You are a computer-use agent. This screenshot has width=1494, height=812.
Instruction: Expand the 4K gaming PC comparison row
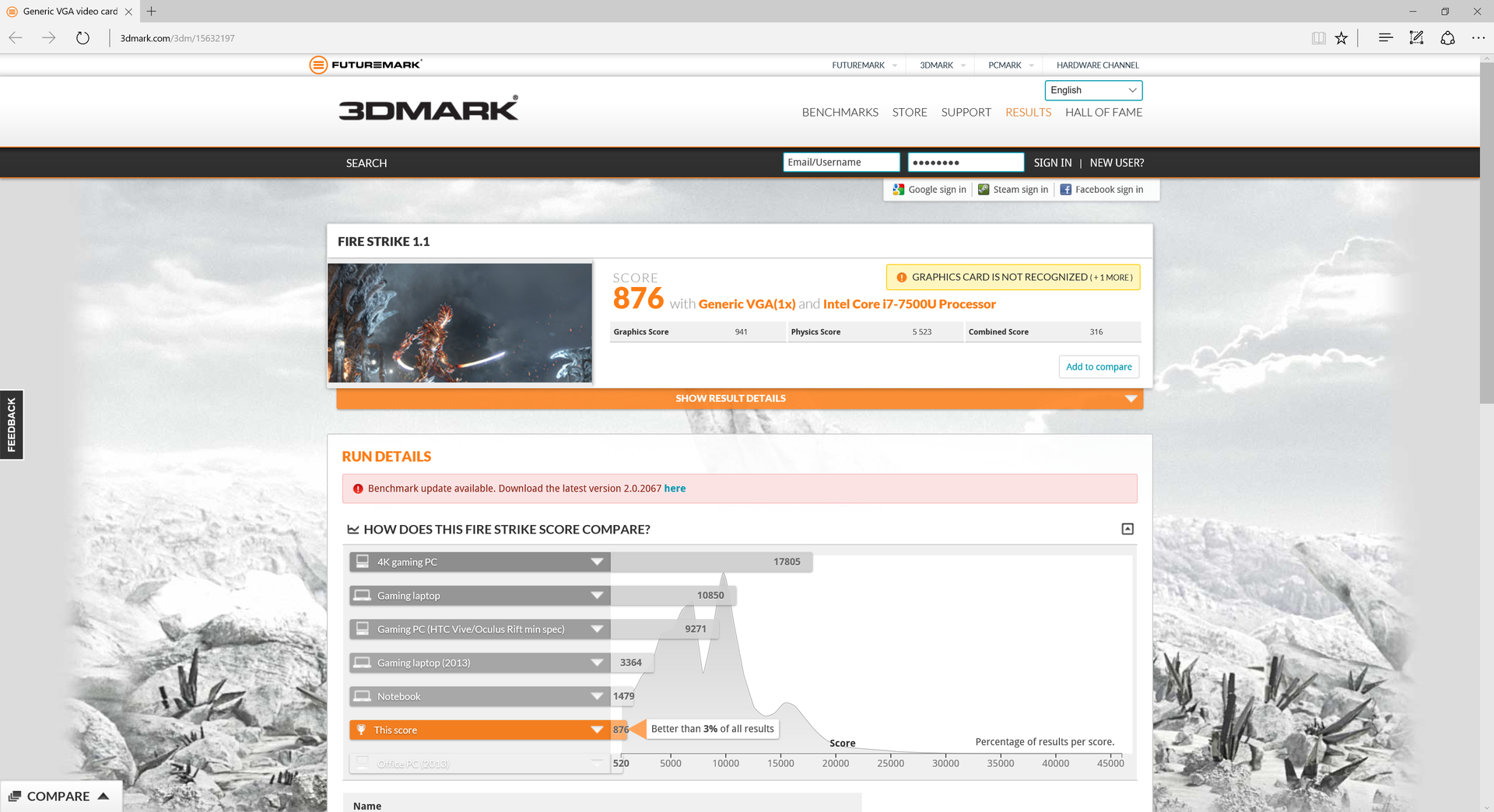597,562
